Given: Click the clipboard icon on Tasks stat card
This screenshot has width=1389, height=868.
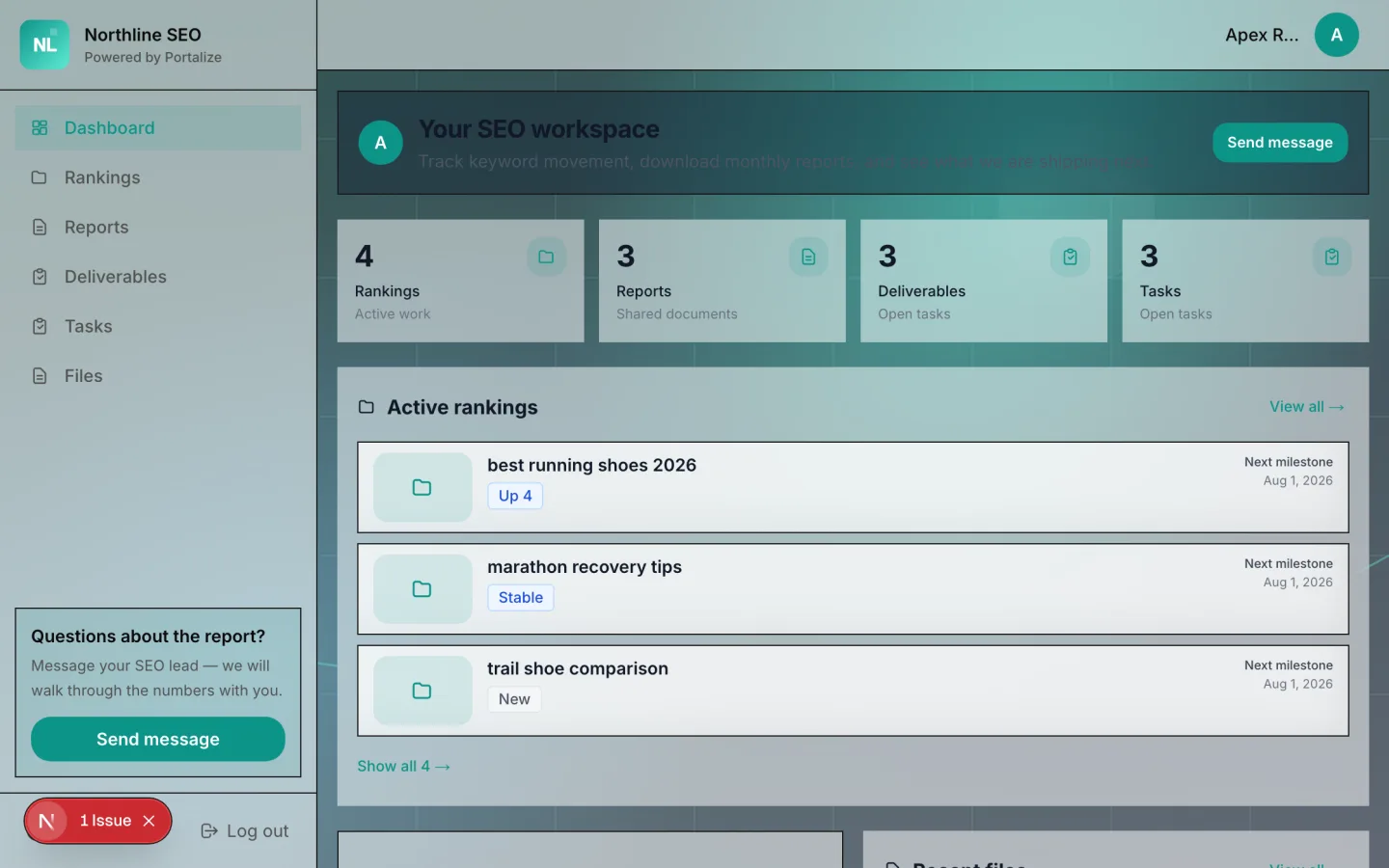Looking at the screenshot, I should [1332, 257].
